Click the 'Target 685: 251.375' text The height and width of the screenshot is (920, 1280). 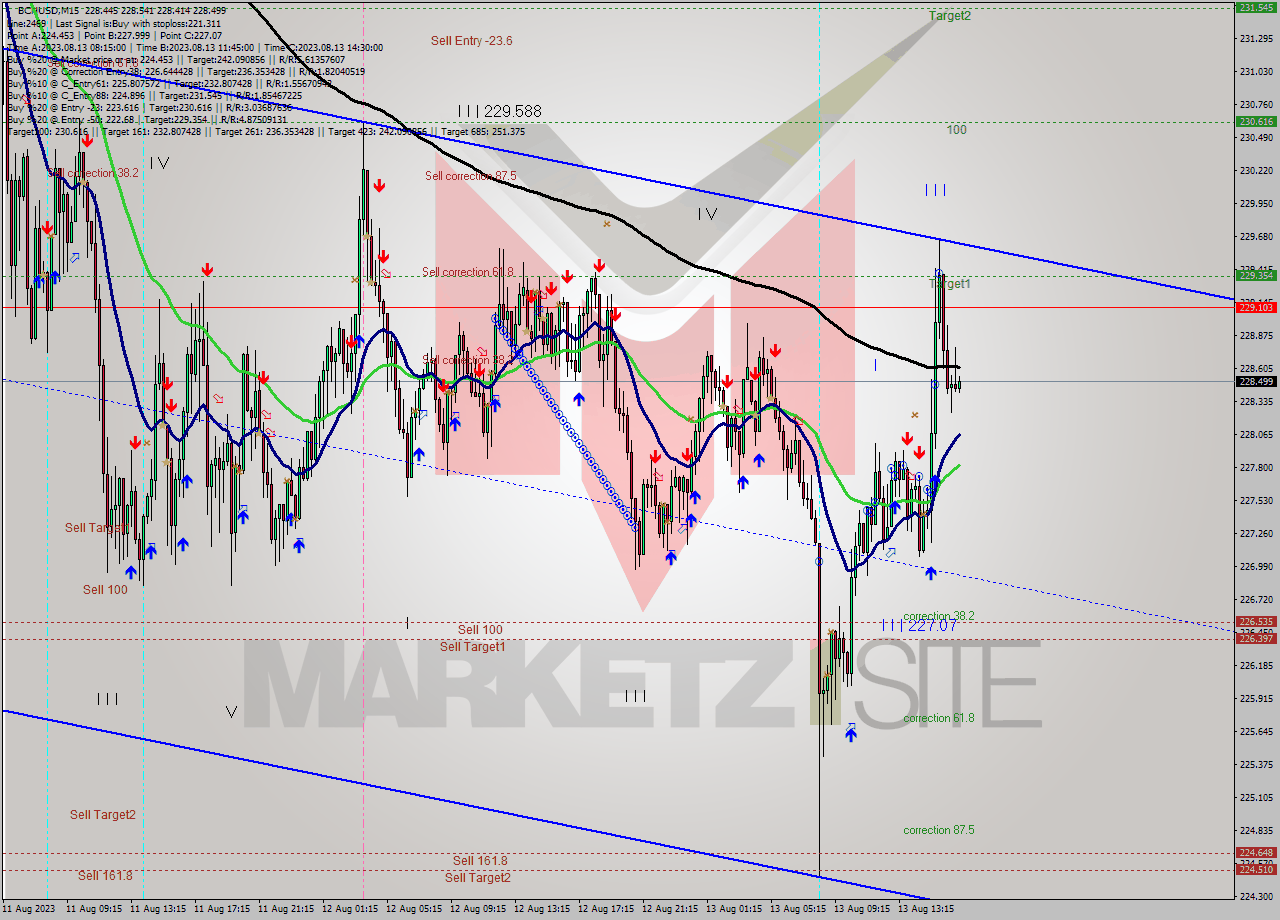point(483,131)
